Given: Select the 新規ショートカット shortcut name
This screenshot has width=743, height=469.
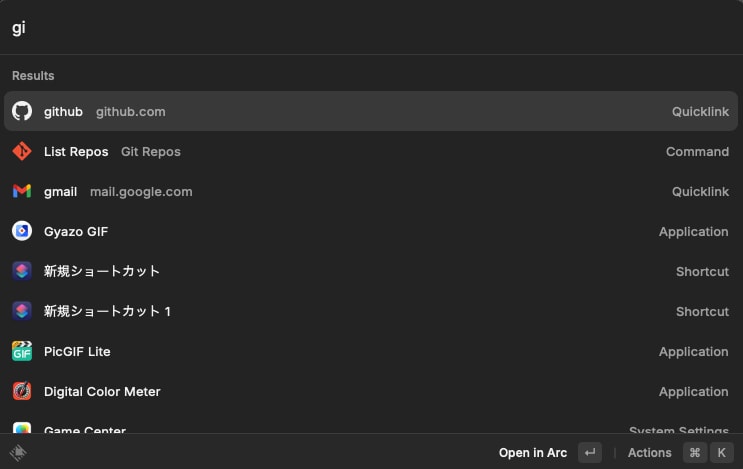Looking at the screenshot, I should point(102,271).
